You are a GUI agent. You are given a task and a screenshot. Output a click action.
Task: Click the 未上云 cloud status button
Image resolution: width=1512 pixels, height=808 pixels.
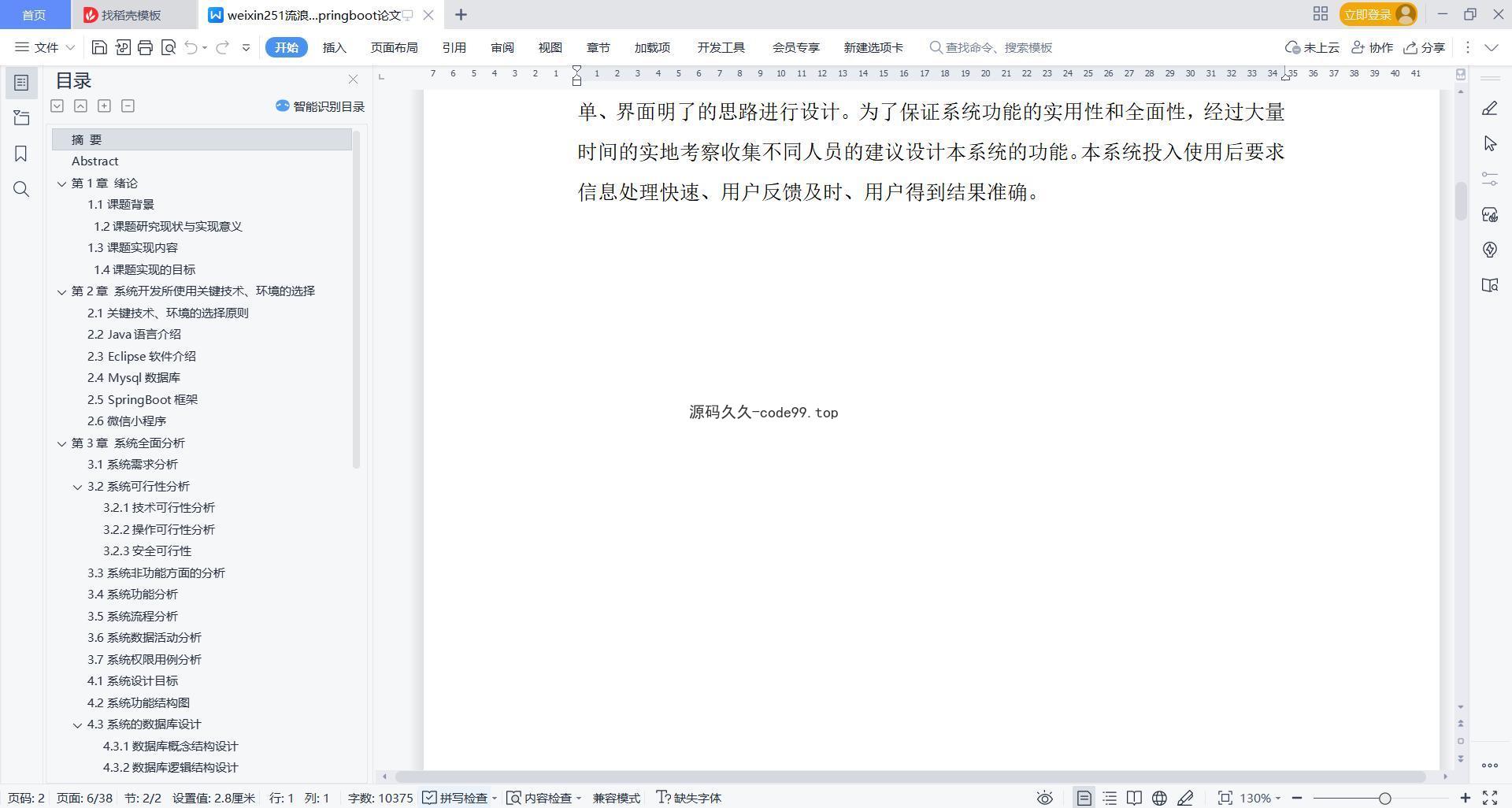1312,47
